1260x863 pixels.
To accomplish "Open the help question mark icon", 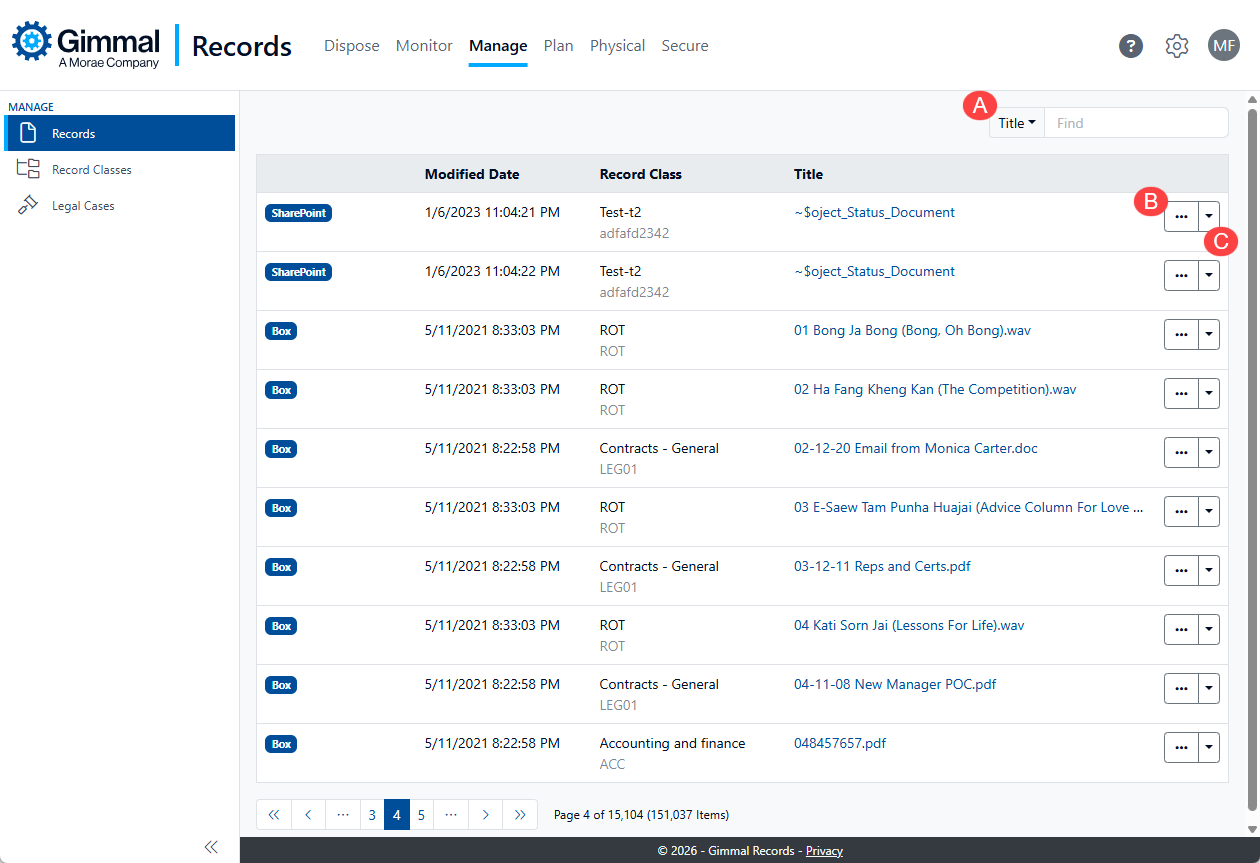I will click(1130, 46).
